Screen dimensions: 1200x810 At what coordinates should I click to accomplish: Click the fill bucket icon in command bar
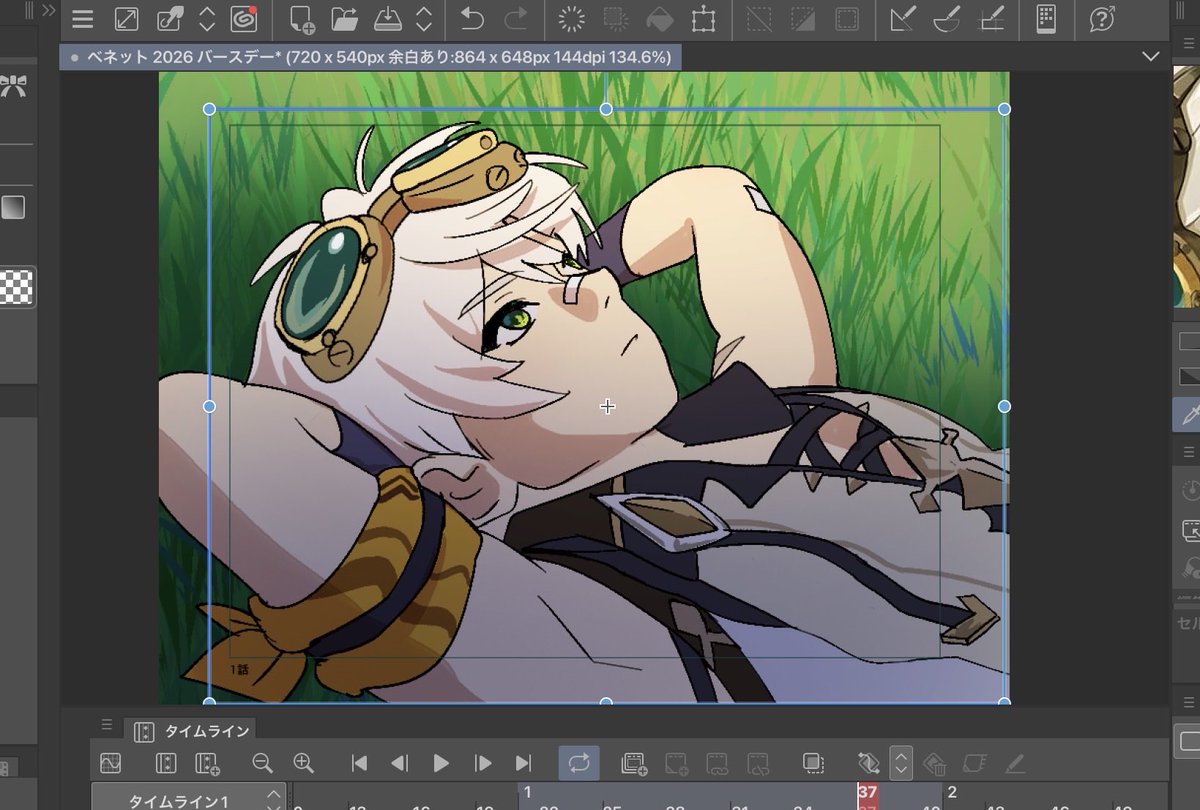(659, 19)
